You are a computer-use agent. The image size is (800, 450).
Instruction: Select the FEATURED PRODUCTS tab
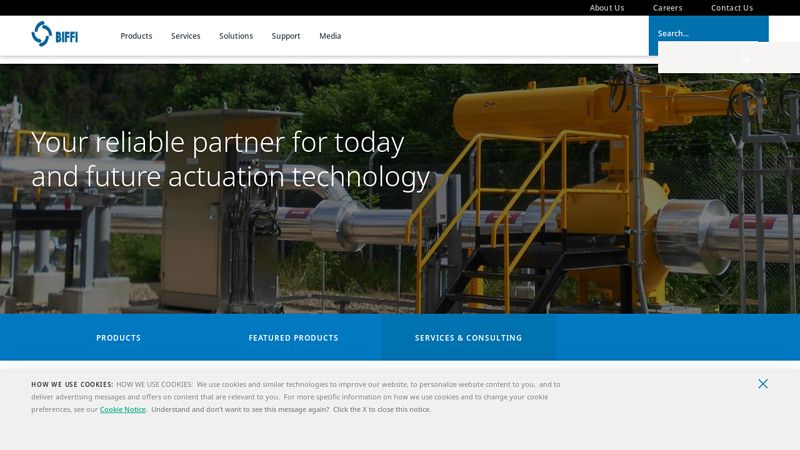(293, 338)
